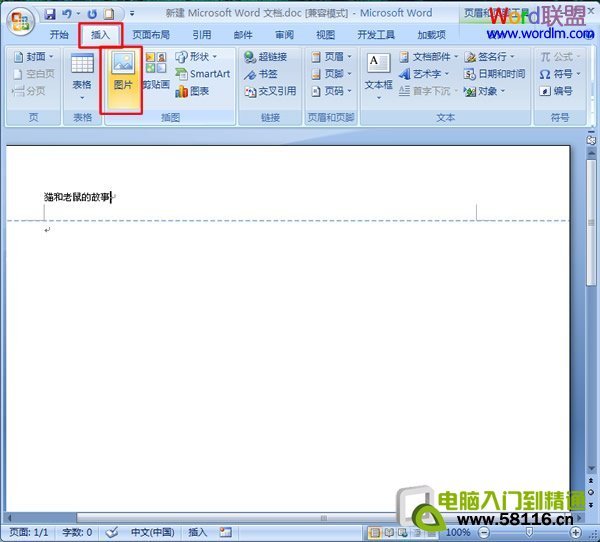Viewport: 600px width, 542px height.
Task: Toggle 插入 insert/overtype mode in status bar
Action: point(197,532)
